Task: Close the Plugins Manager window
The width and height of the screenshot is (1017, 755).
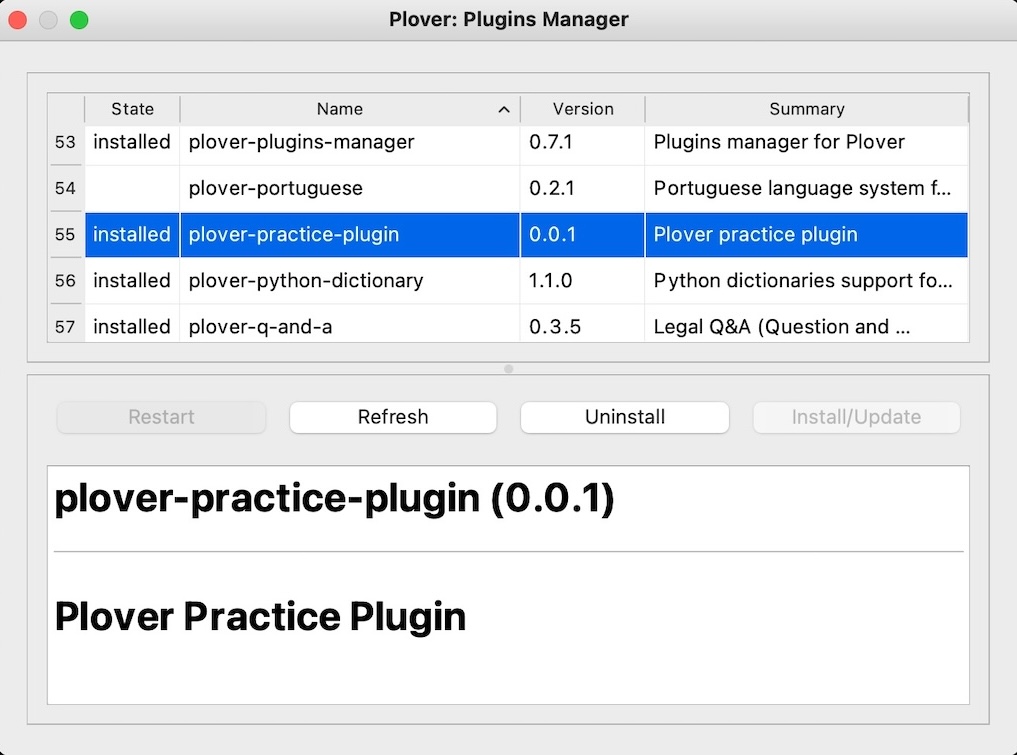Action: 18,20
